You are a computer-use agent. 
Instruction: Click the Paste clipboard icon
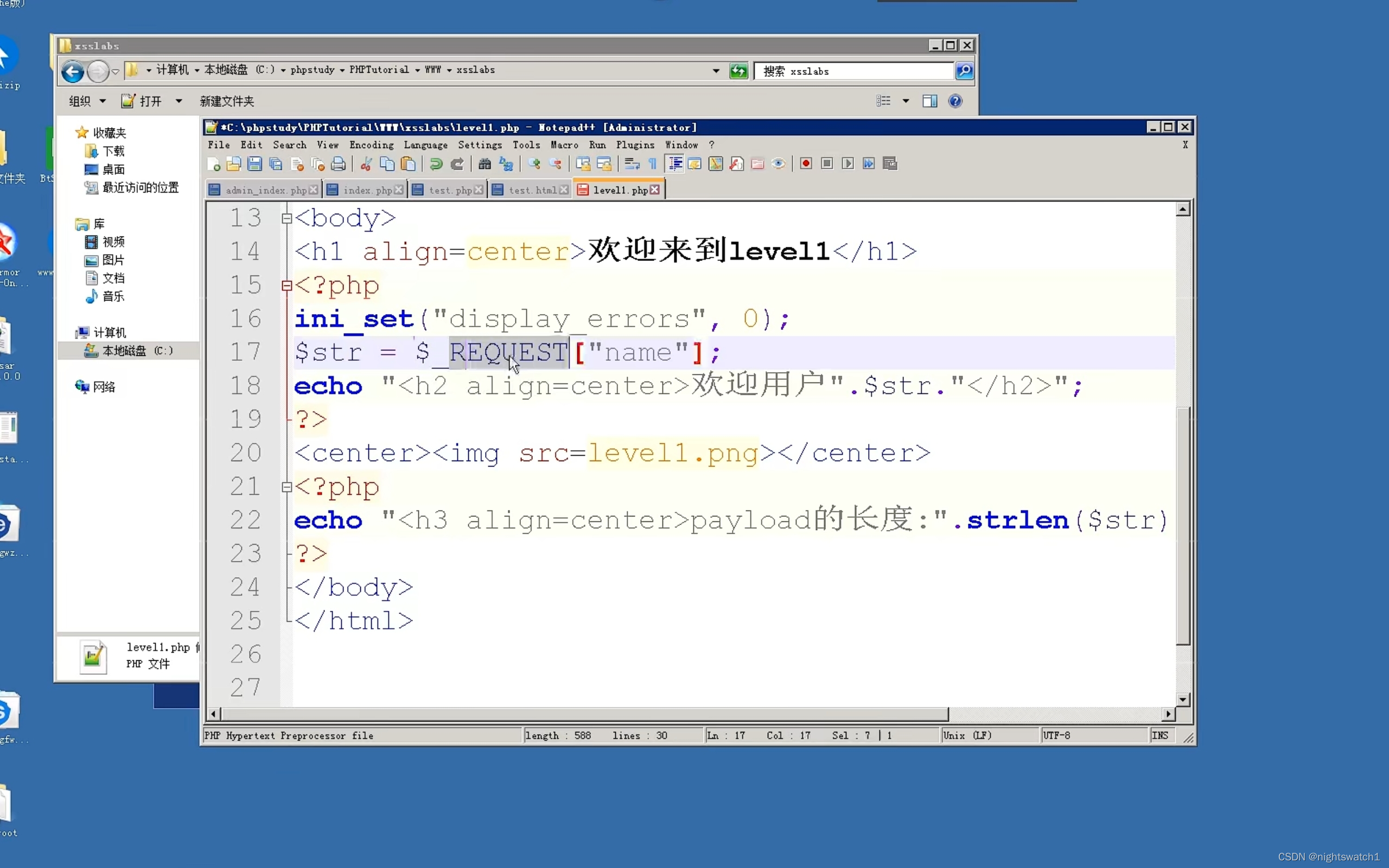(x=408, y=164)
